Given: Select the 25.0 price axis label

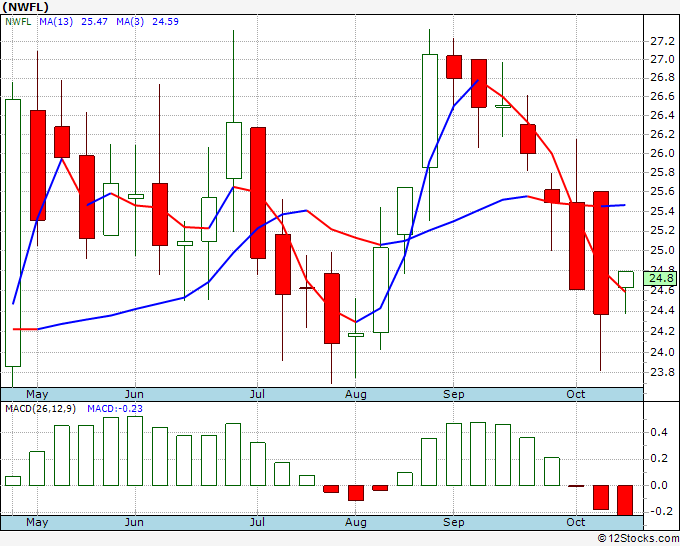Looking at the screenshot, I should pos(662,250).
